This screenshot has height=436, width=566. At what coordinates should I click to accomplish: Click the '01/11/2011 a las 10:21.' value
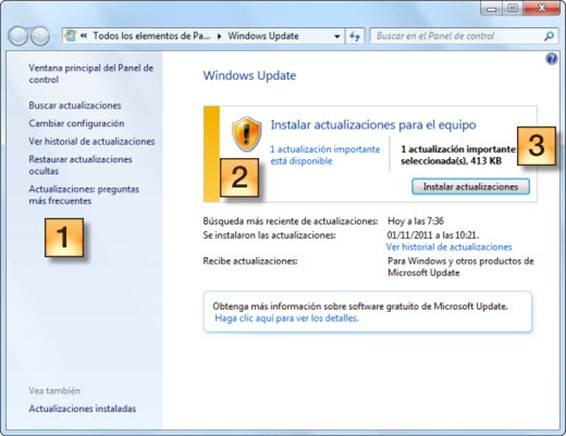pyautogui.click(x=433, y=235)
